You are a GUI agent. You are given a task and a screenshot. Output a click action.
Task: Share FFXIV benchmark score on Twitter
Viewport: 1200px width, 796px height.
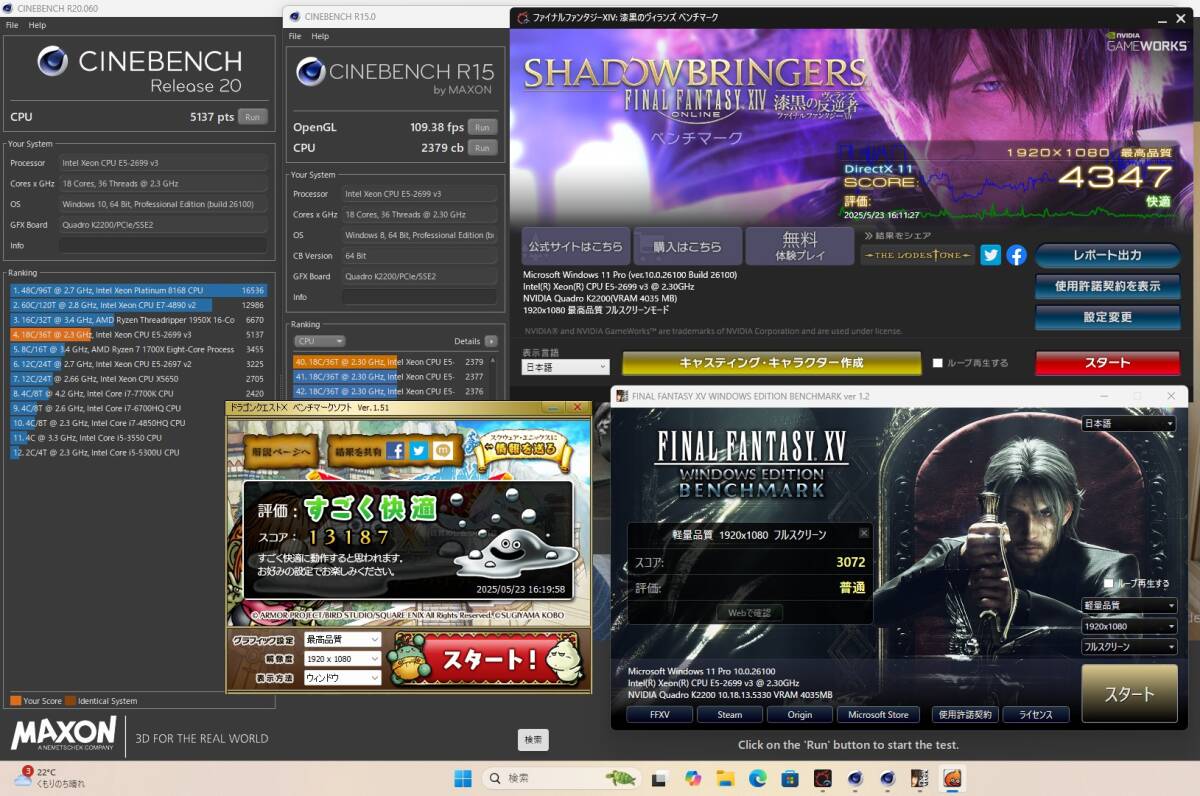point(990,254)
